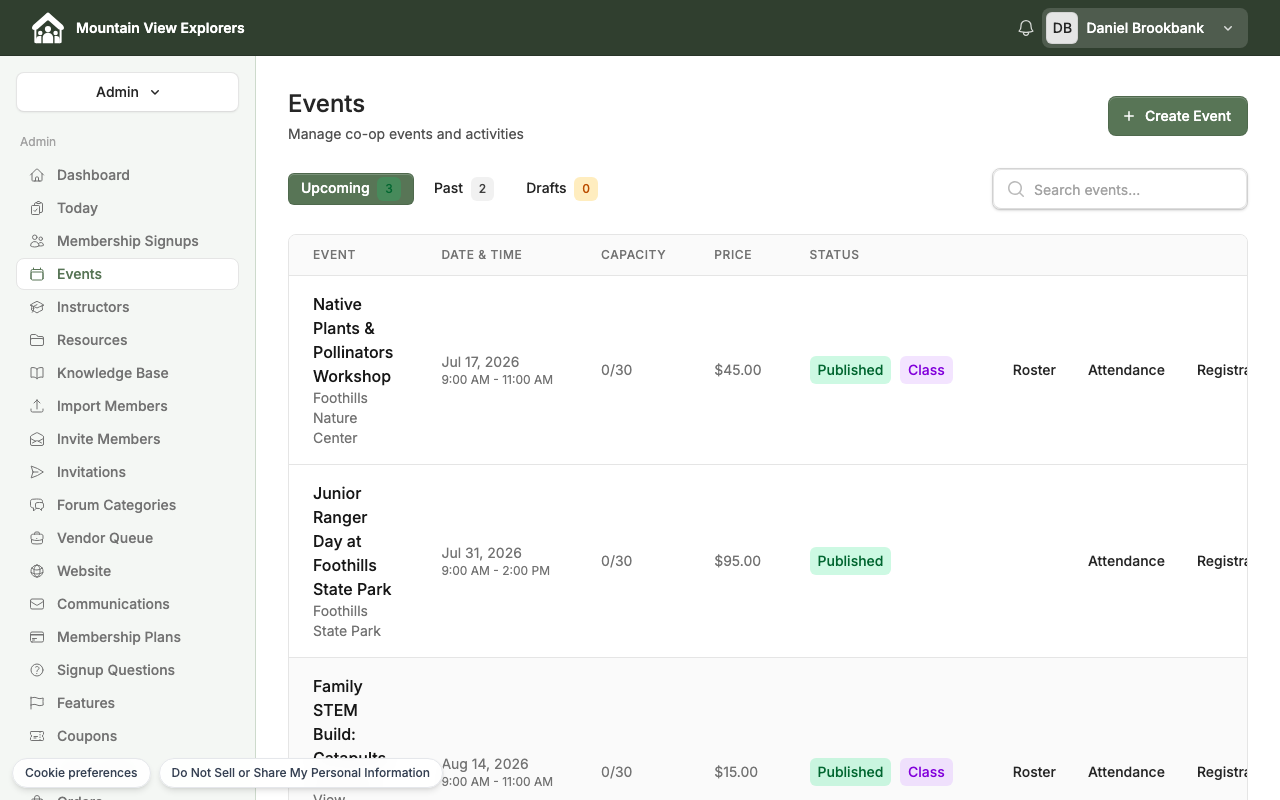1280x800 pixels.
Task: Click the DATE & TIME column header
Action: point(482,255)
